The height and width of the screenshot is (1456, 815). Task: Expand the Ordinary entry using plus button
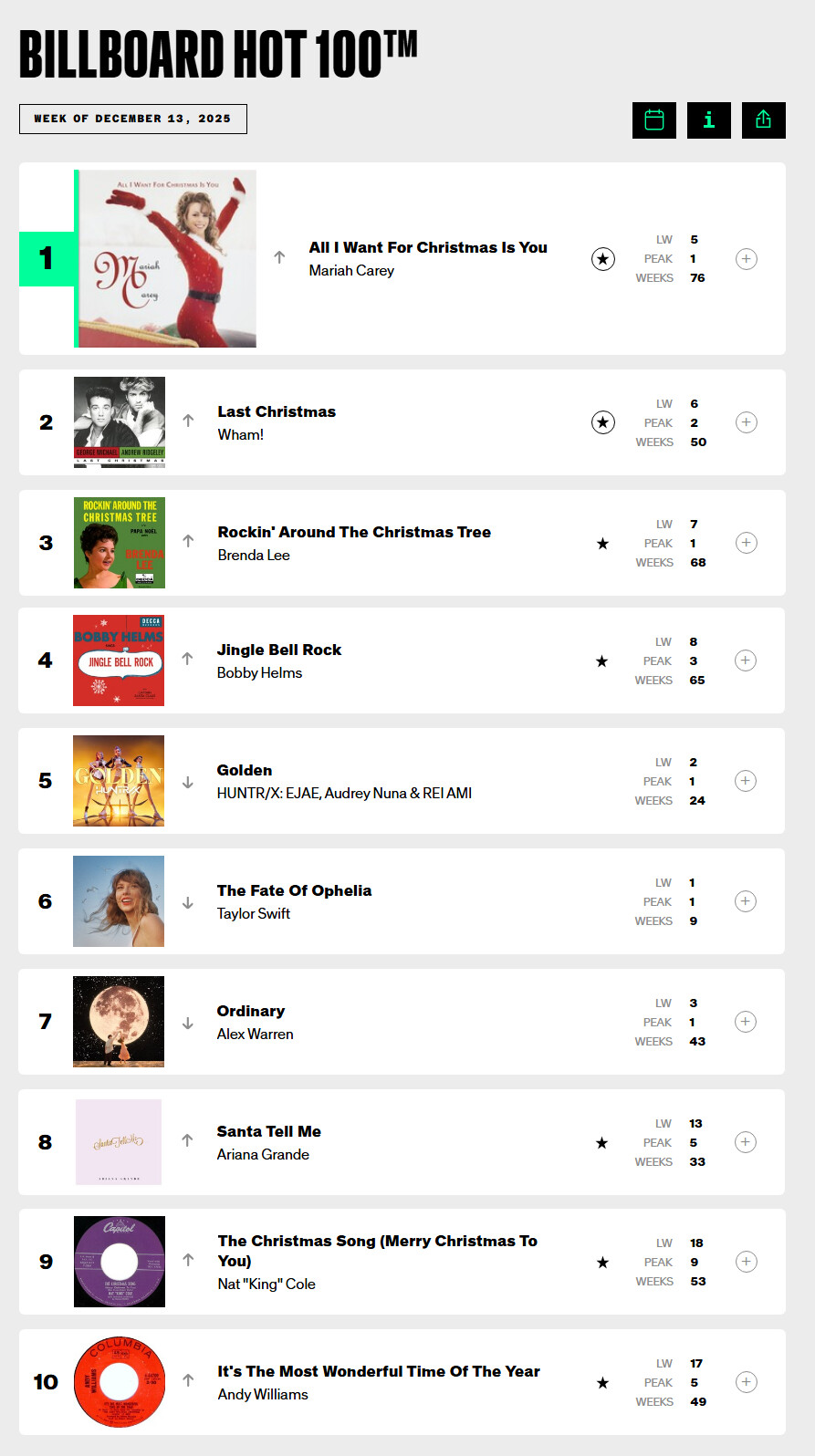coord(745,1022)
